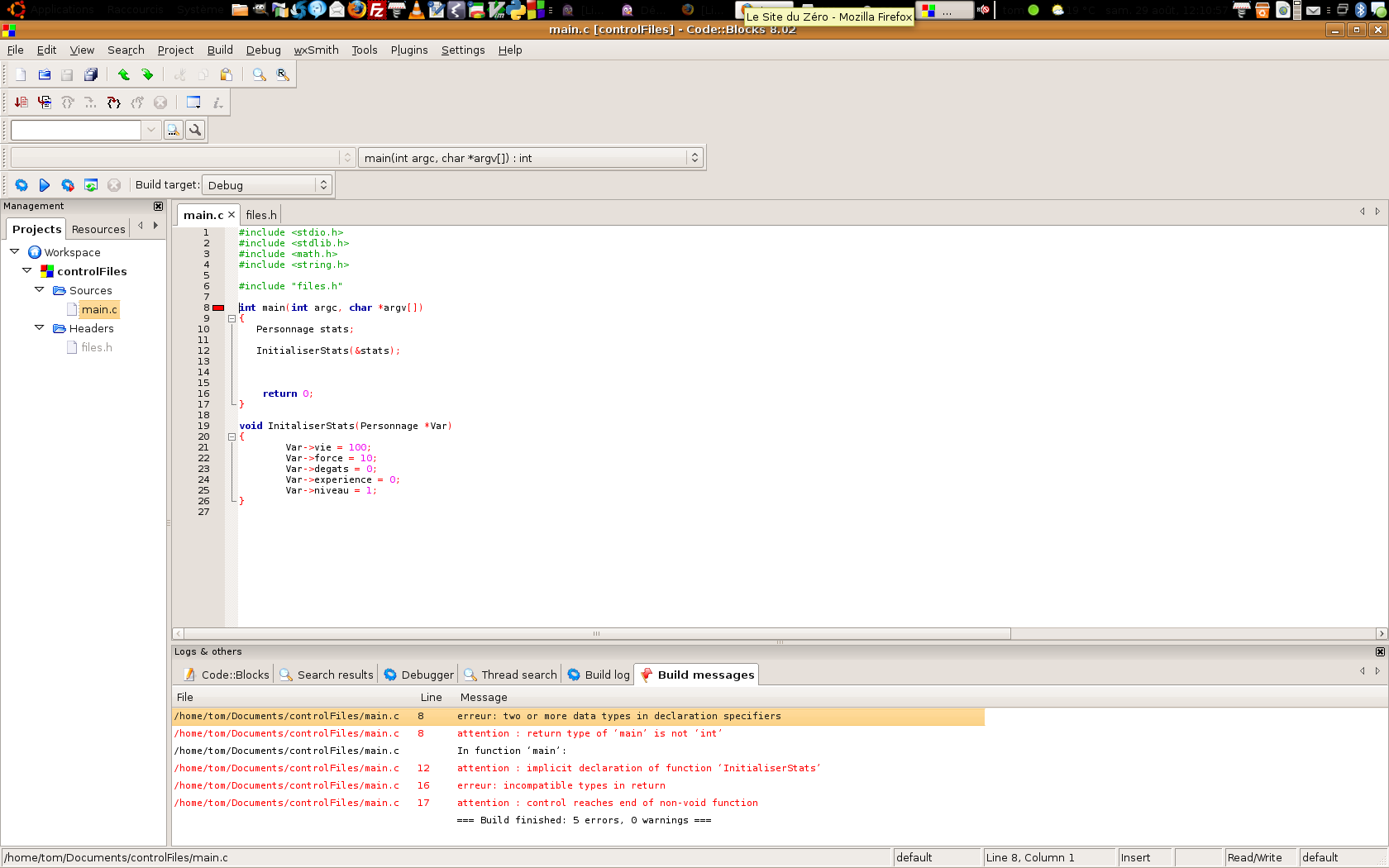
Task: Open a file using the Open folder icon
Action: 44,74
